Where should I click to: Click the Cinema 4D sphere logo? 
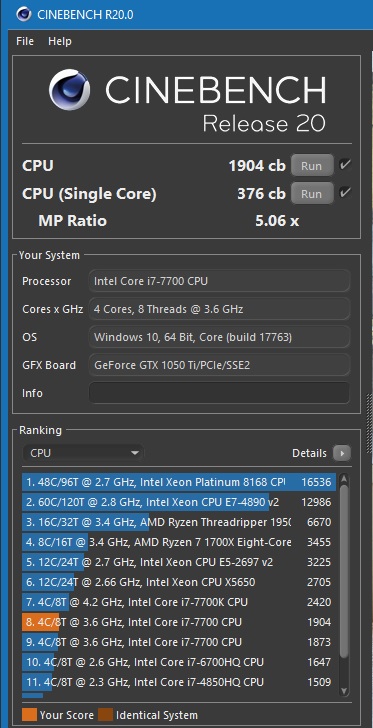coord(70,90)
